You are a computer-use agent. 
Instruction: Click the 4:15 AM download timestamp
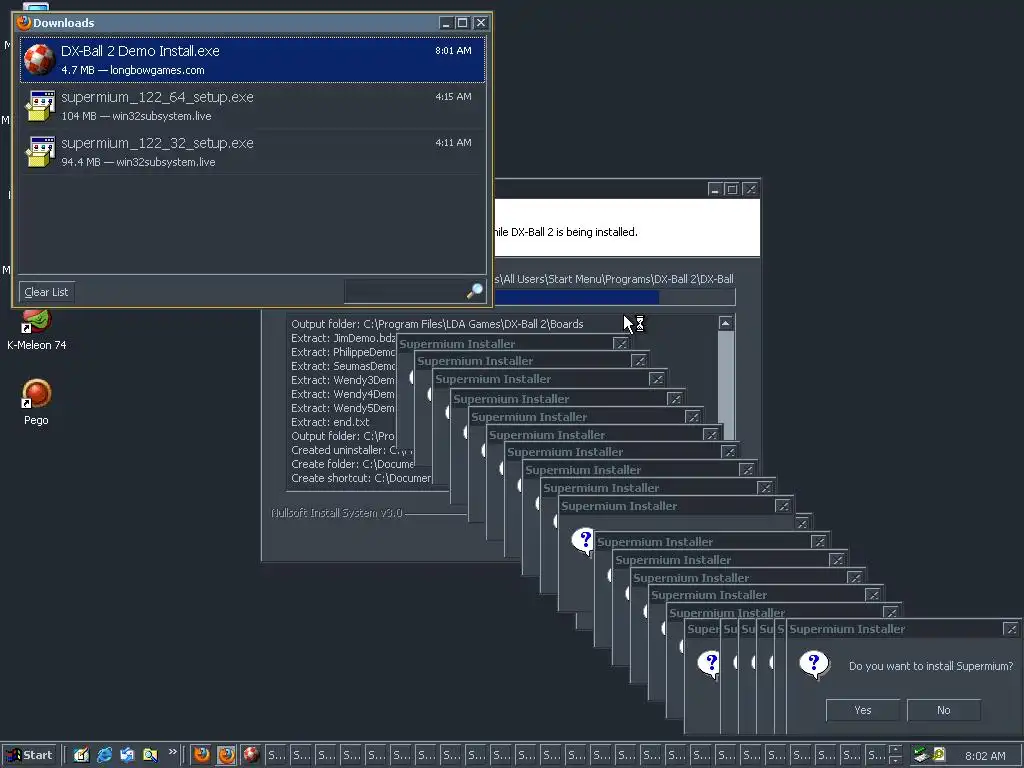coord(453,97)
